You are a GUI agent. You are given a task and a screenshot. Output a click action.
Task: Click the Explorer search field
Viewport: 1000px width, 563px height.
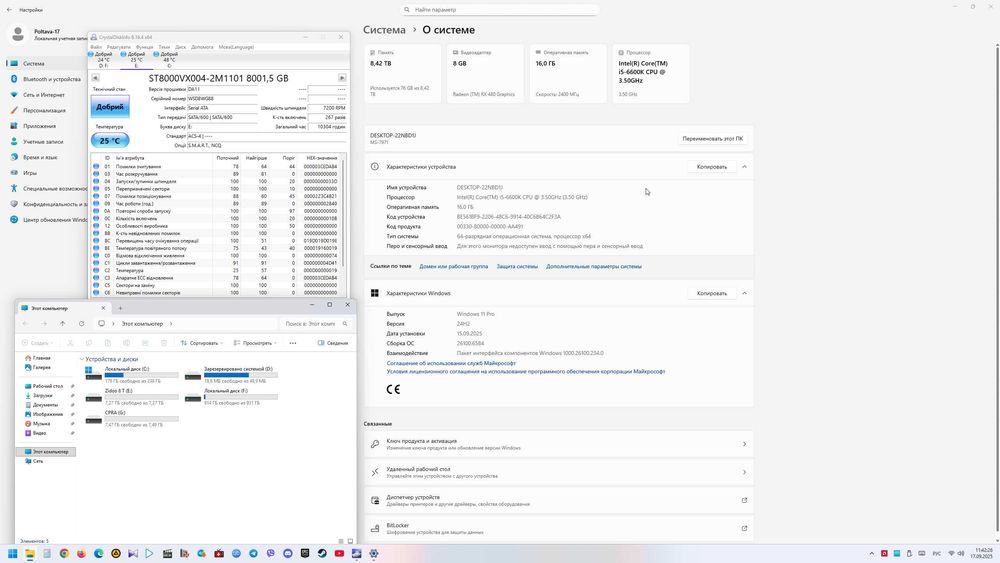(x=315, y=324)
